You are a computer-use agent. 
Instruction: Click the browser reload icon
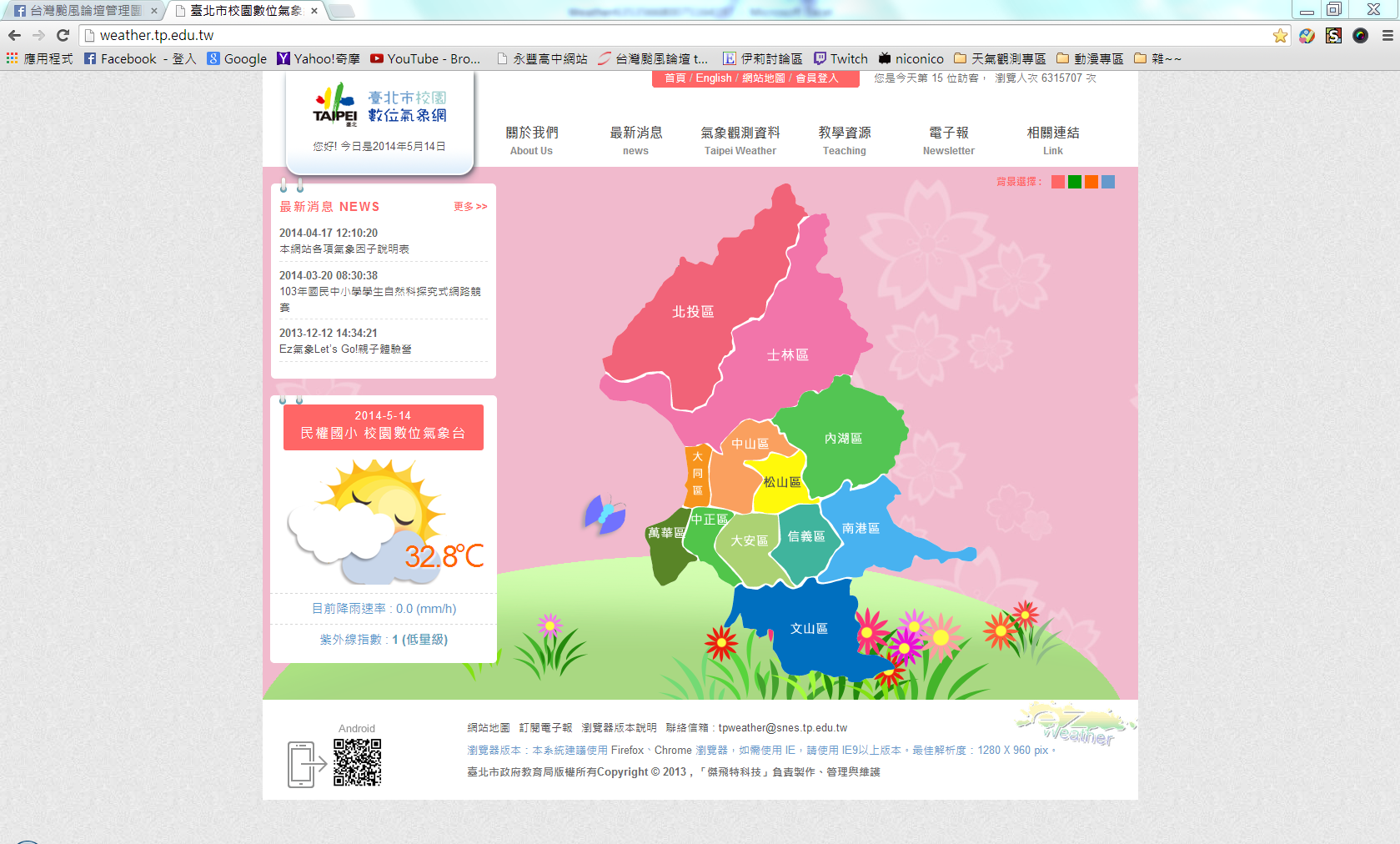tap(63, 35)
